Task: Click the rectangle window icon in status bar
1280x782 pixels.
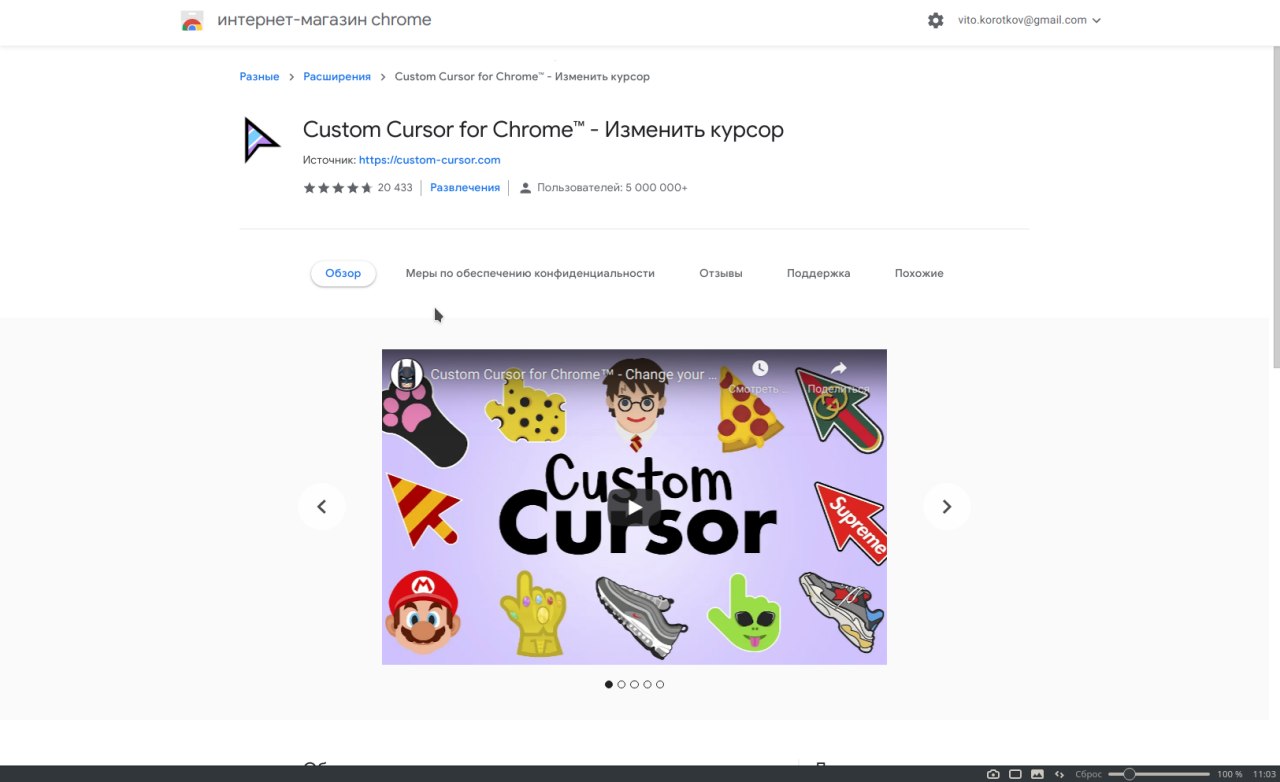Action: tap(1015, 774)
